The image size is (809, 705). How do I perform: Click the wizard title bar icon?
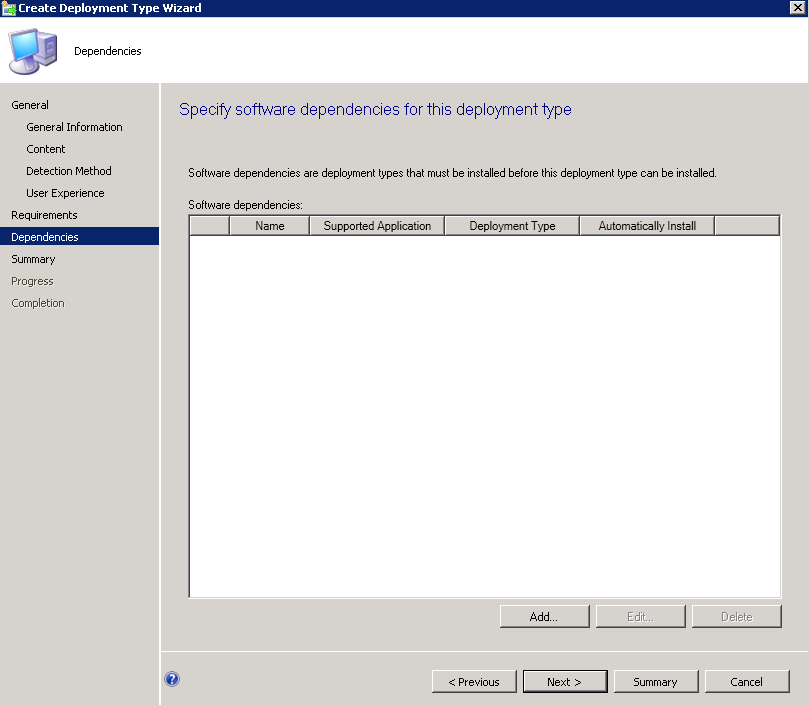click(9, 8)
